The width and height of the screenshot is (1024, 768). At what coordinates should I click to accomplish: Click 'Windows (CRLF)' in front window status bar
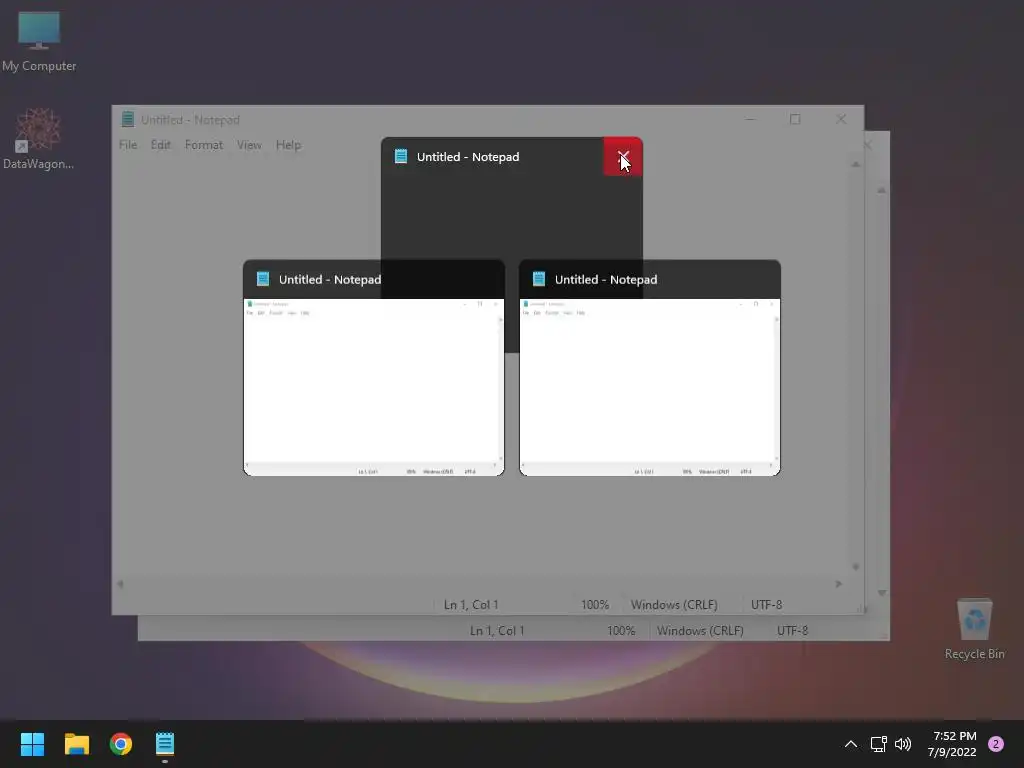(x=674, y=605)
